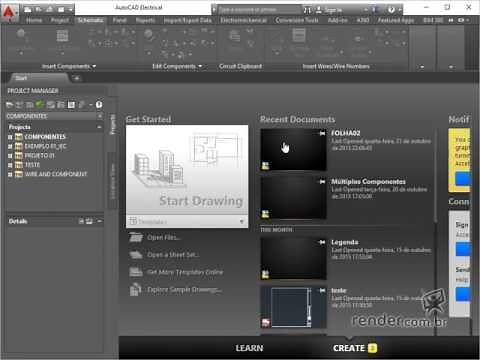The height and width of the screenshot is (360, 480).
Task: Click New in the Quick Access toolbar
Action: click(28, 10)
